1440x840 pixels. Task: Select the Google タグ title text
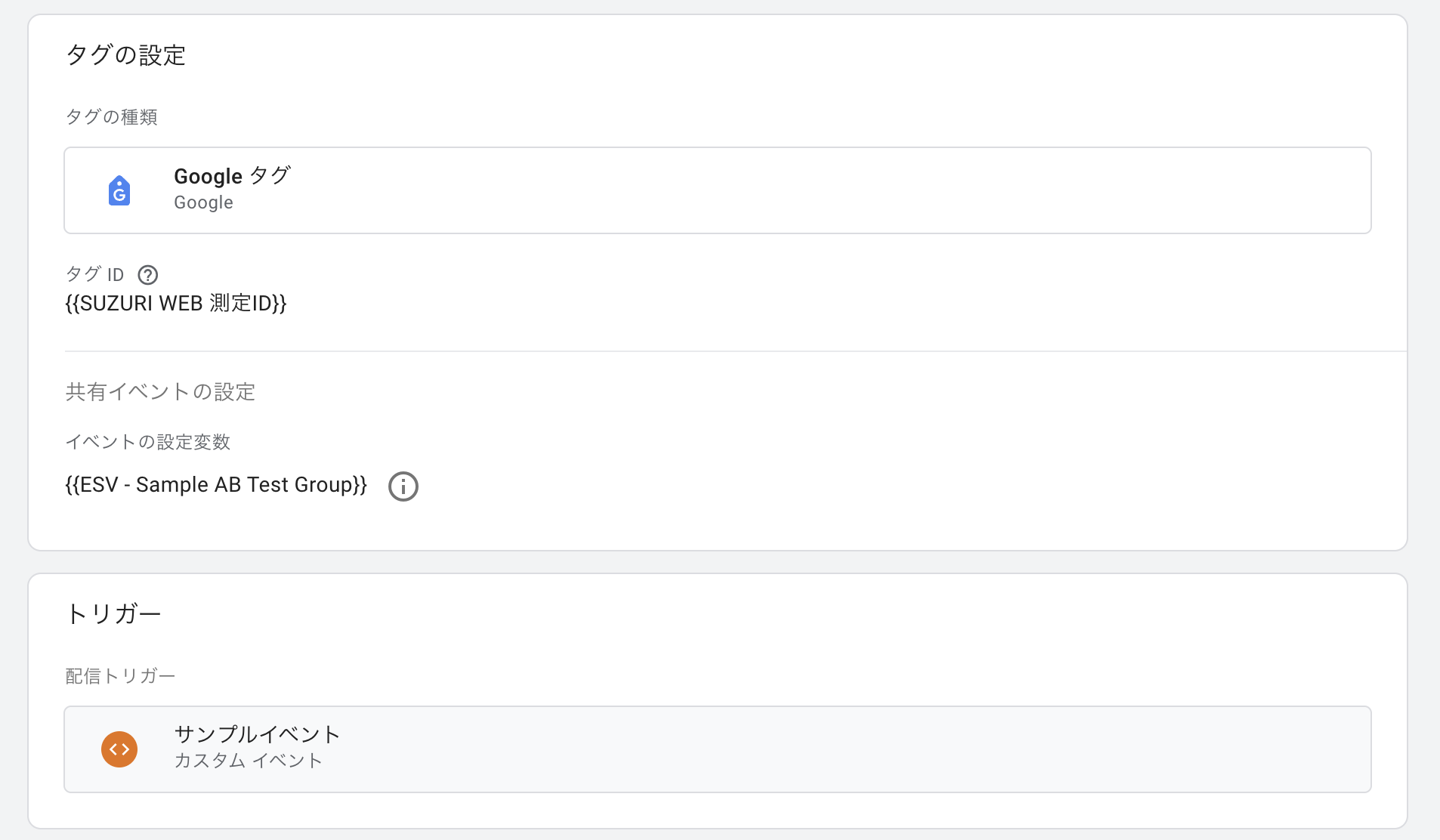click(x=232, y=176)
